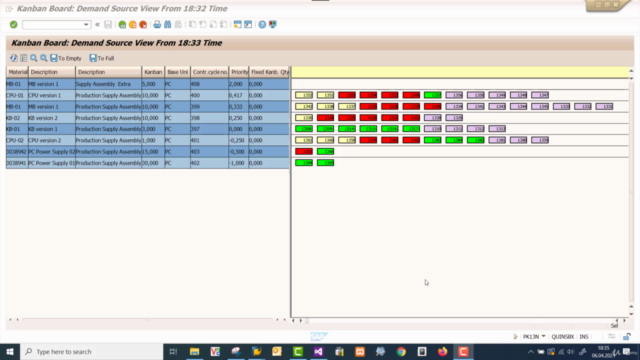Click the Find binoculars icon

coord(168,24)
